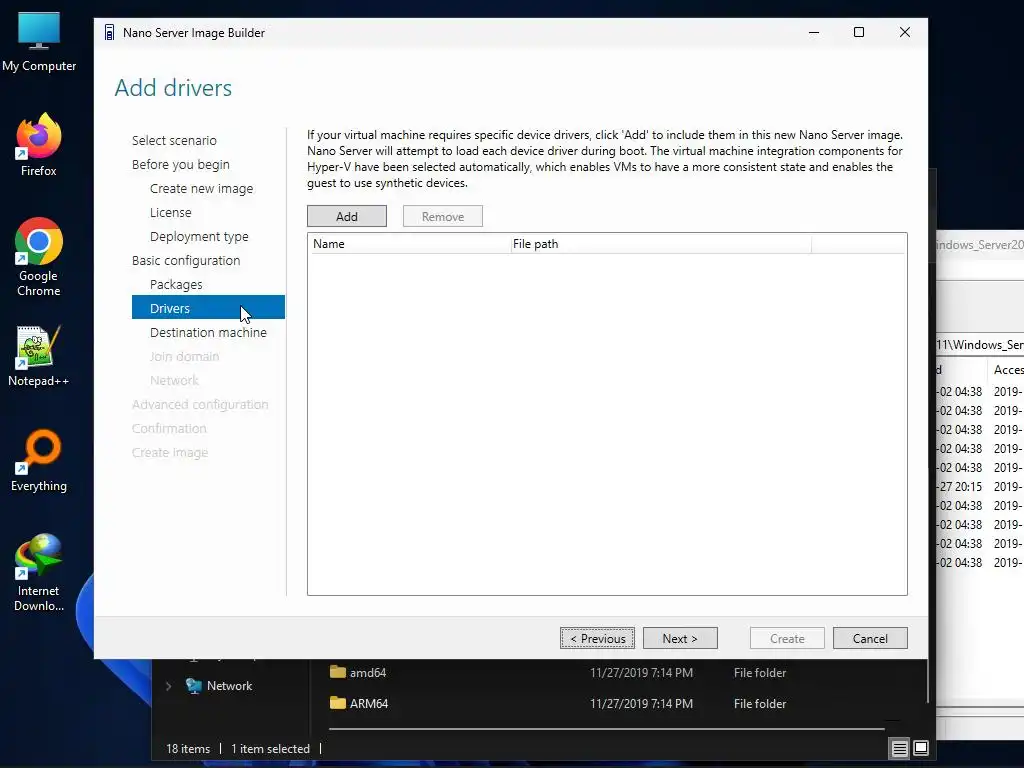Open Everything search desktop shortcut
This screenshot has height=768, width=1024.
[x=39, y=460]
